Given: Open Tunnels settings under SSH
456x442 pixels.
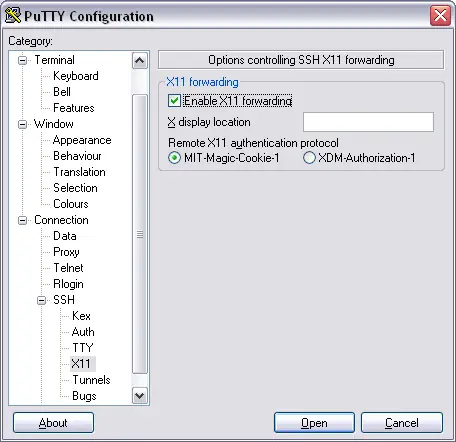Looking at the screenshot, I should tap(91, 380).
